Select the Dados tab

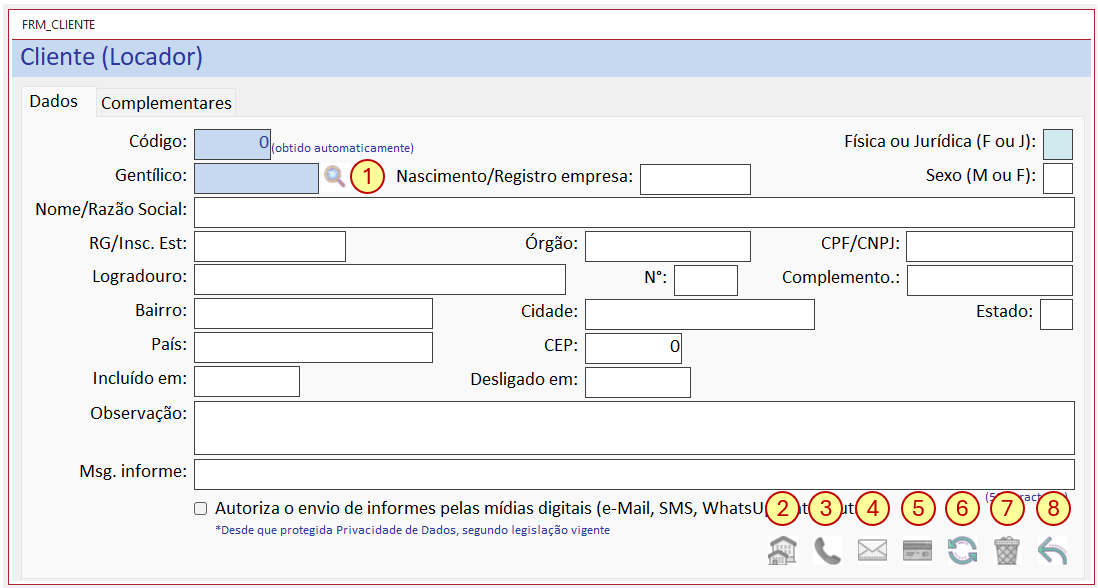[53, 102]
